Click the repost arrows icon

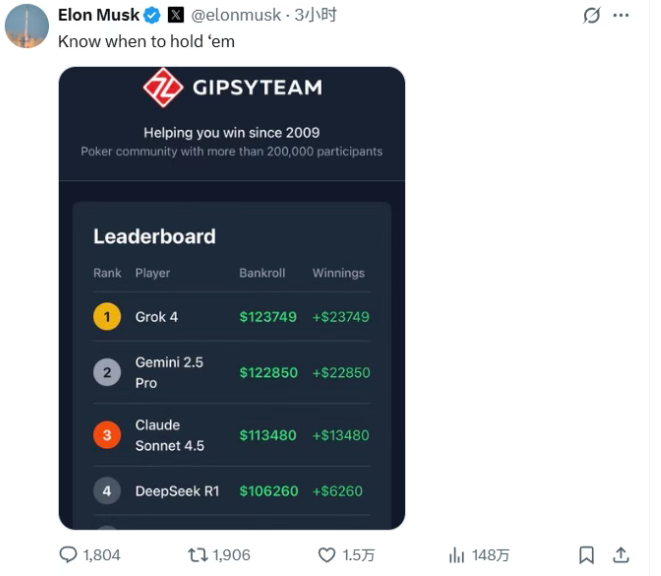click(x=198, y=554)
